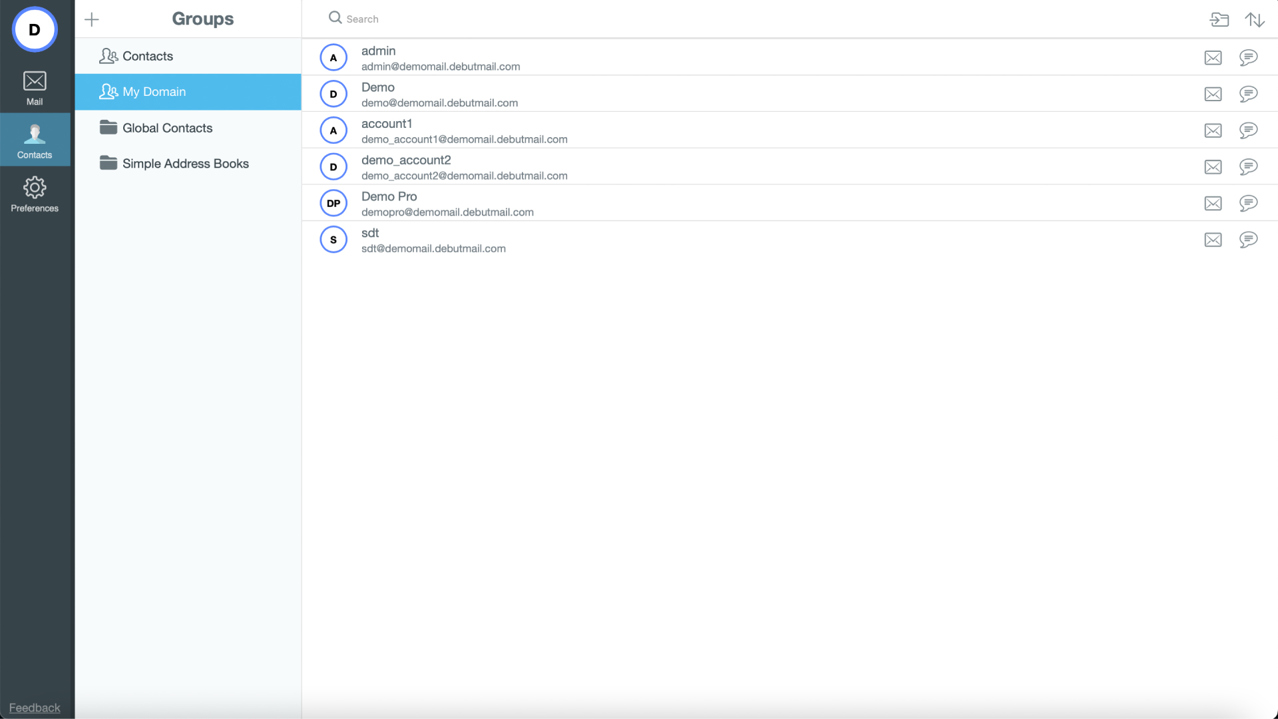The height and width of the screenshot is (719, 1278).
Task: Click the import contacts icon
Action: pyautogui.click(x=1219, y=20)
